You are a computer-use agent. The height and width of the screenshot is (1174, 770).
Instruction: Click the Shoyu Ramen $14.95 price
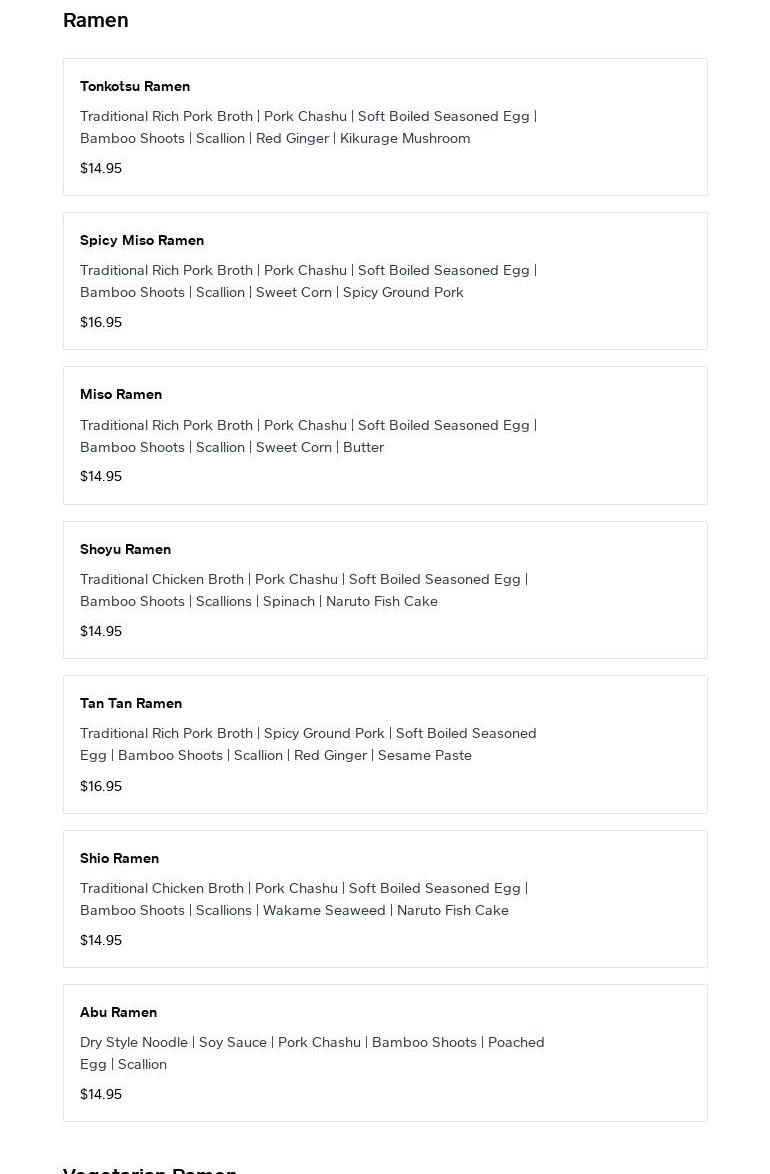click(x=101, y=630)
